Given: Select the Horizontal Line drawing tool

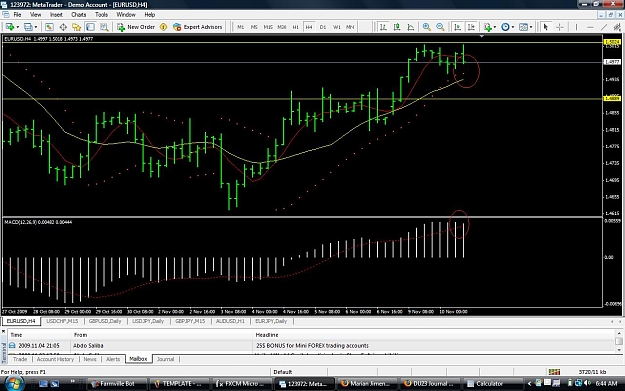Looking at the screenshot, I should (590, 27).
